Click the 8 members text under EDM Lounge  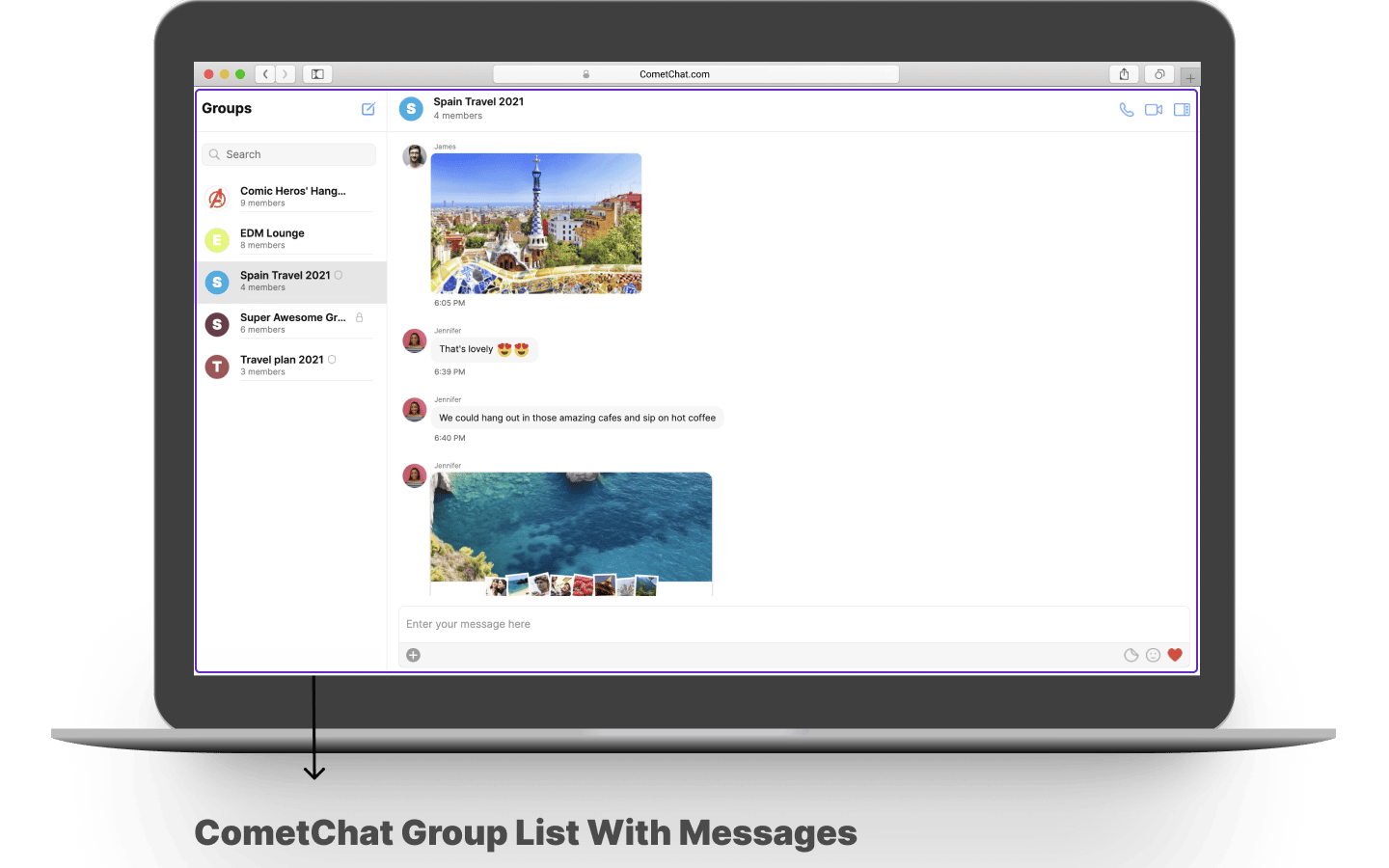(x=262, y=246)
